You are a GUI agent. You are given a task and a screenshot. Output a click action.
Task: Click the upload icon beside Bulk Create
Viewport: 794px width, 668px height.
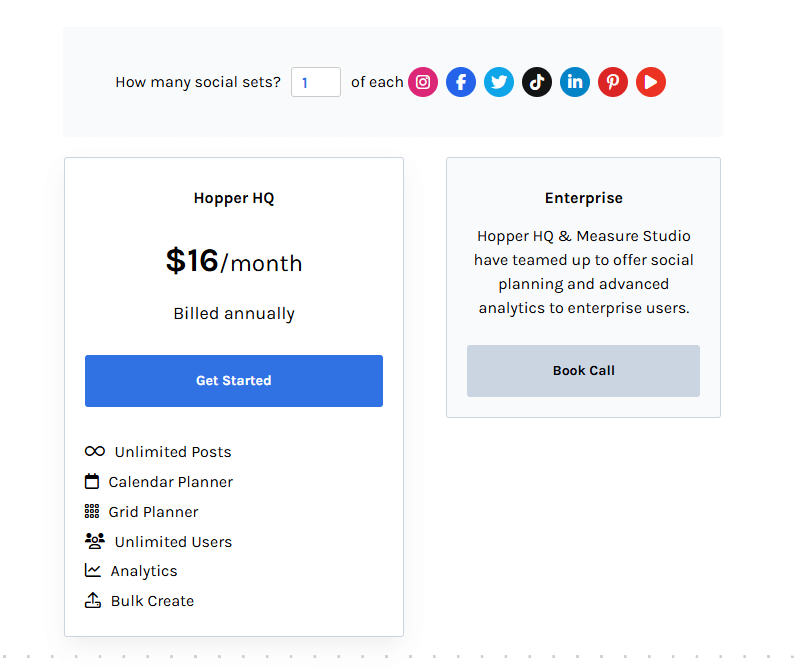(93, 600)
